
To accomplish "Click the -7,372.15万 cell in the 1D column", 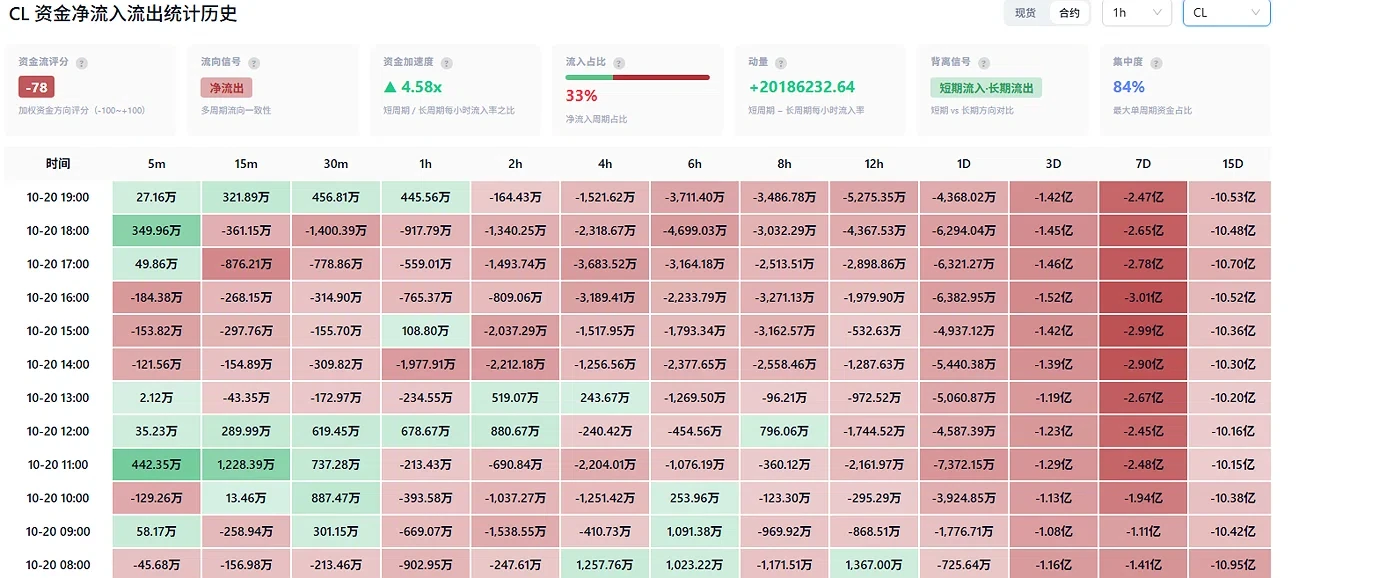I will [963, 464].
